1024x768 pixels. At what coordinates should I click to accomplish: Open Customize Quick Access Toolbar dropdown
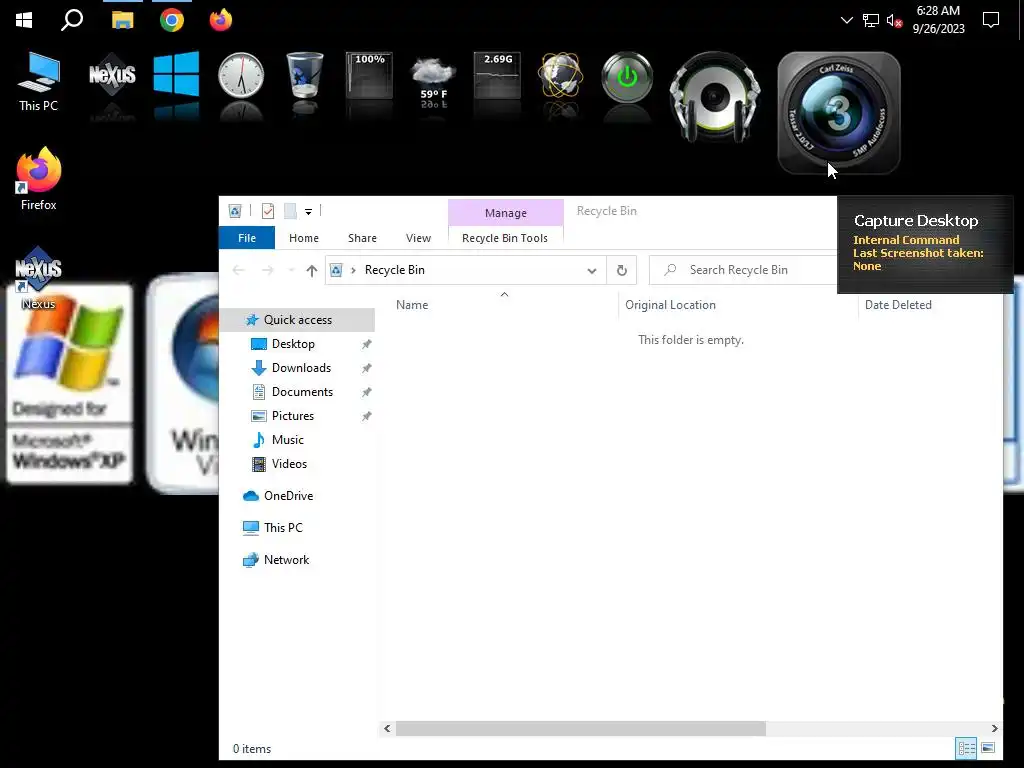[308, 212]
